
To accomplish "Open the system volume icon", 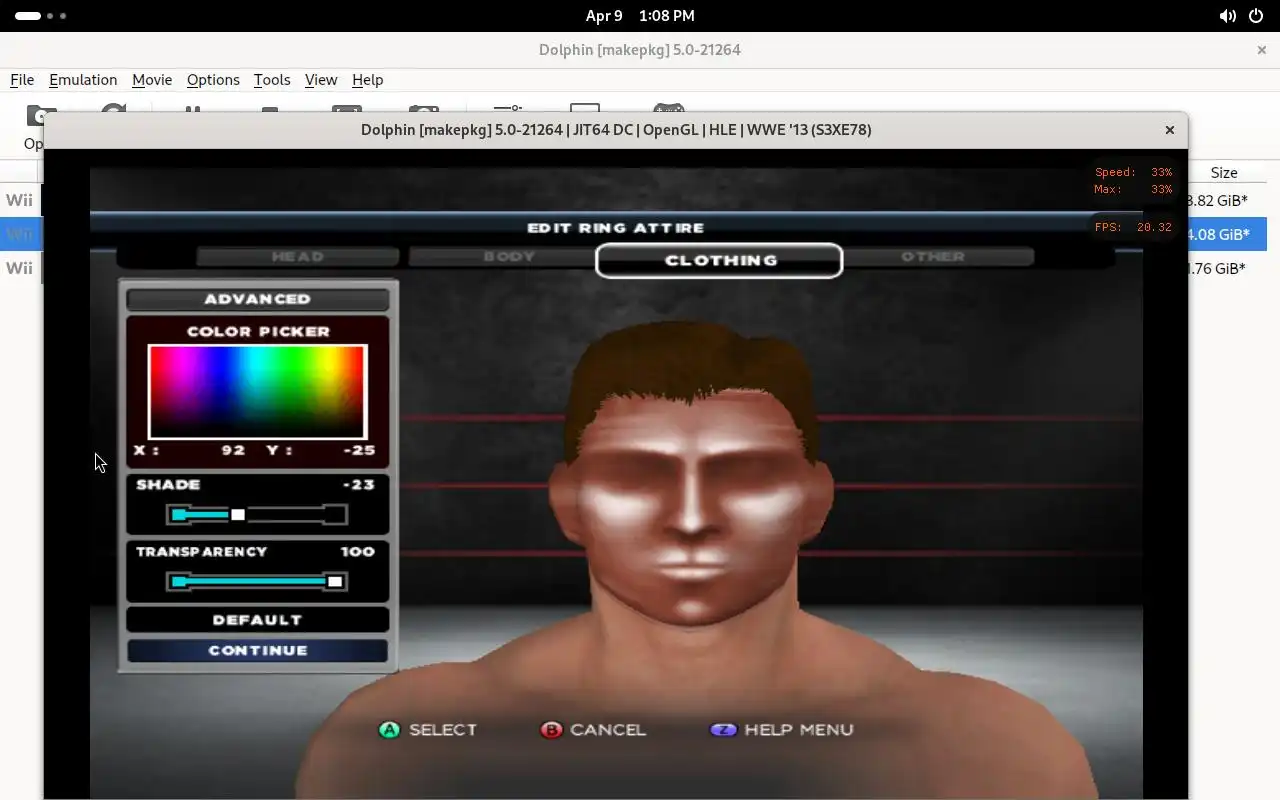I will (x=1227, y=16).
